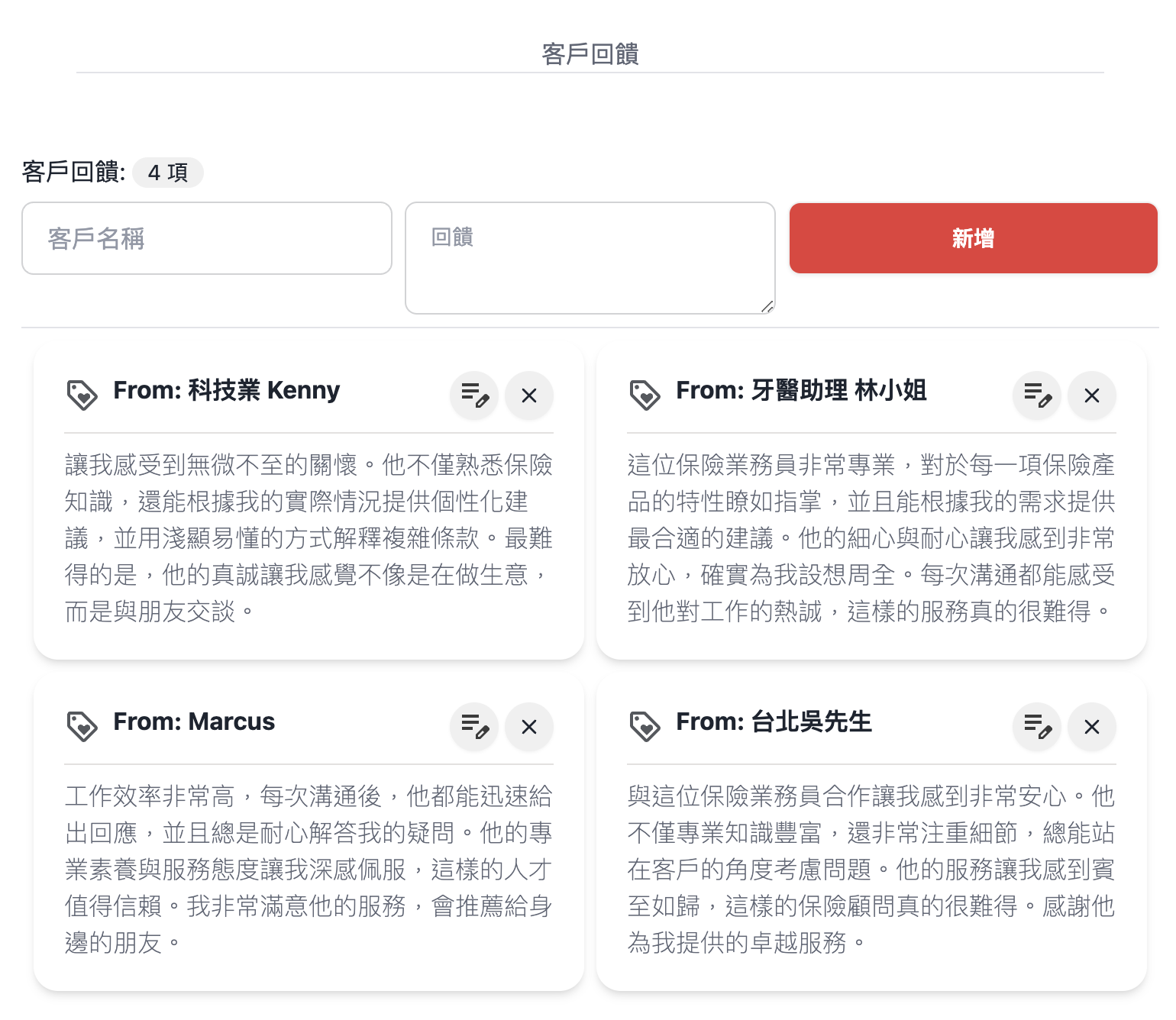Click the heart tag icon beside Marcus
Viewport: 1176px width, 1020px height.
point(82,726)
